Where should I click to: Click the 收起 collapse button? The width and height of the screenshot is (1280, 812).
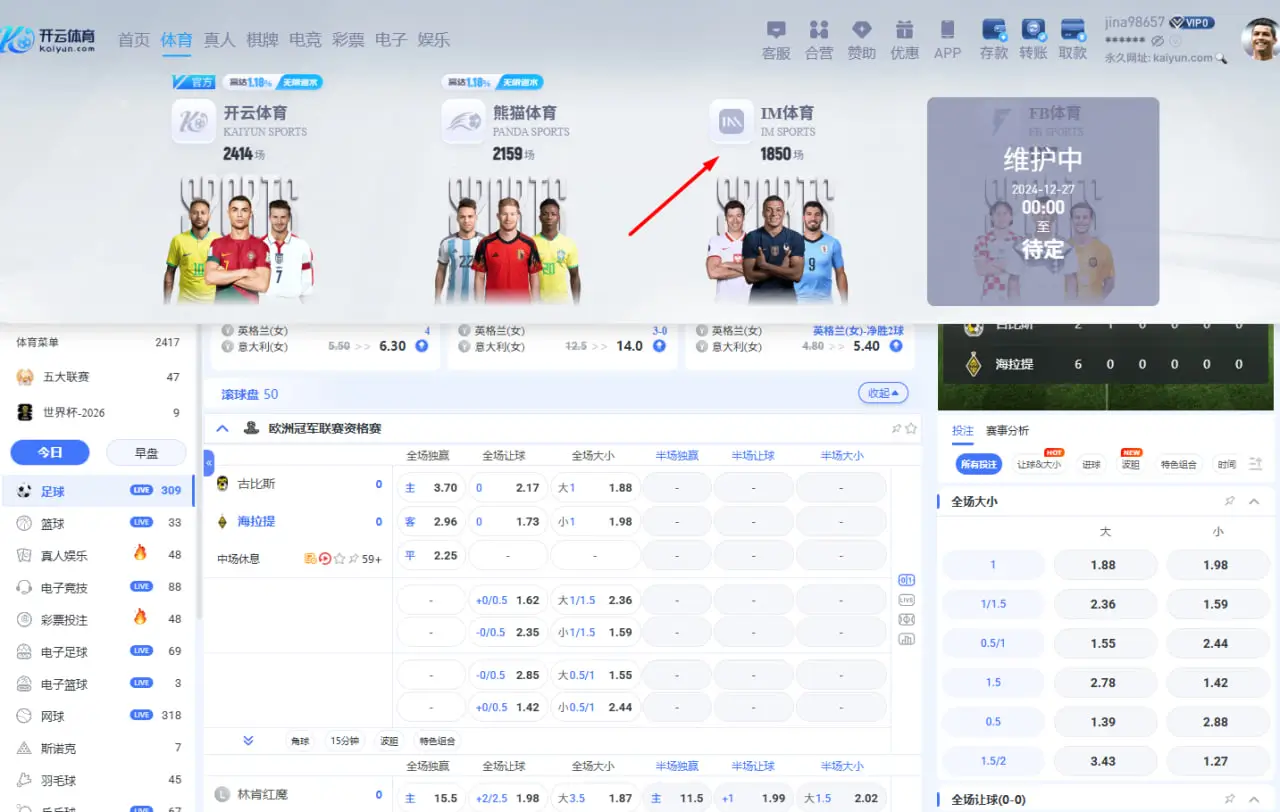click(883, 393)
